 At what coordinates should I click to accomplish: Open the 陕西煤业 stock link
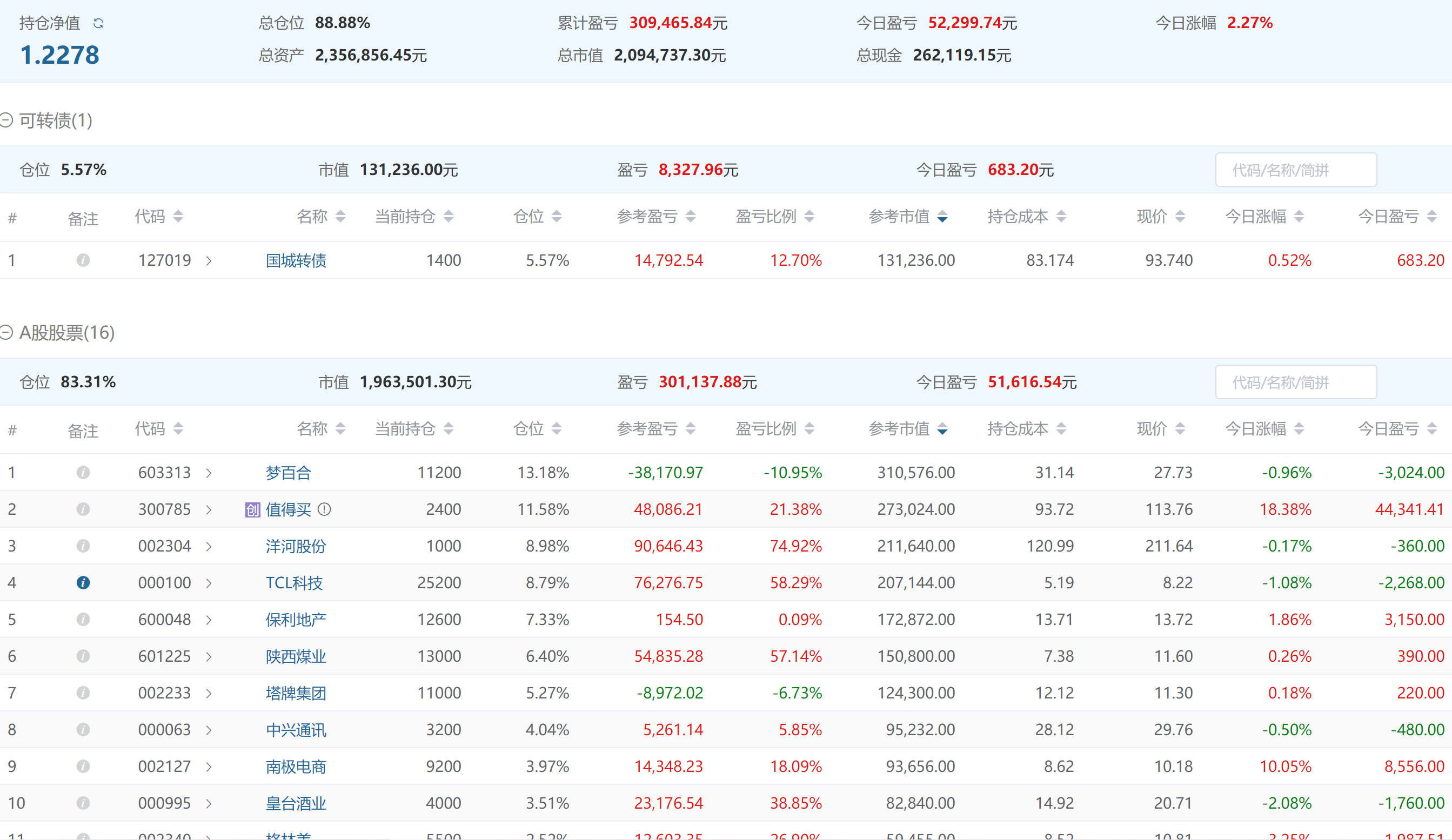pos(296,656)
